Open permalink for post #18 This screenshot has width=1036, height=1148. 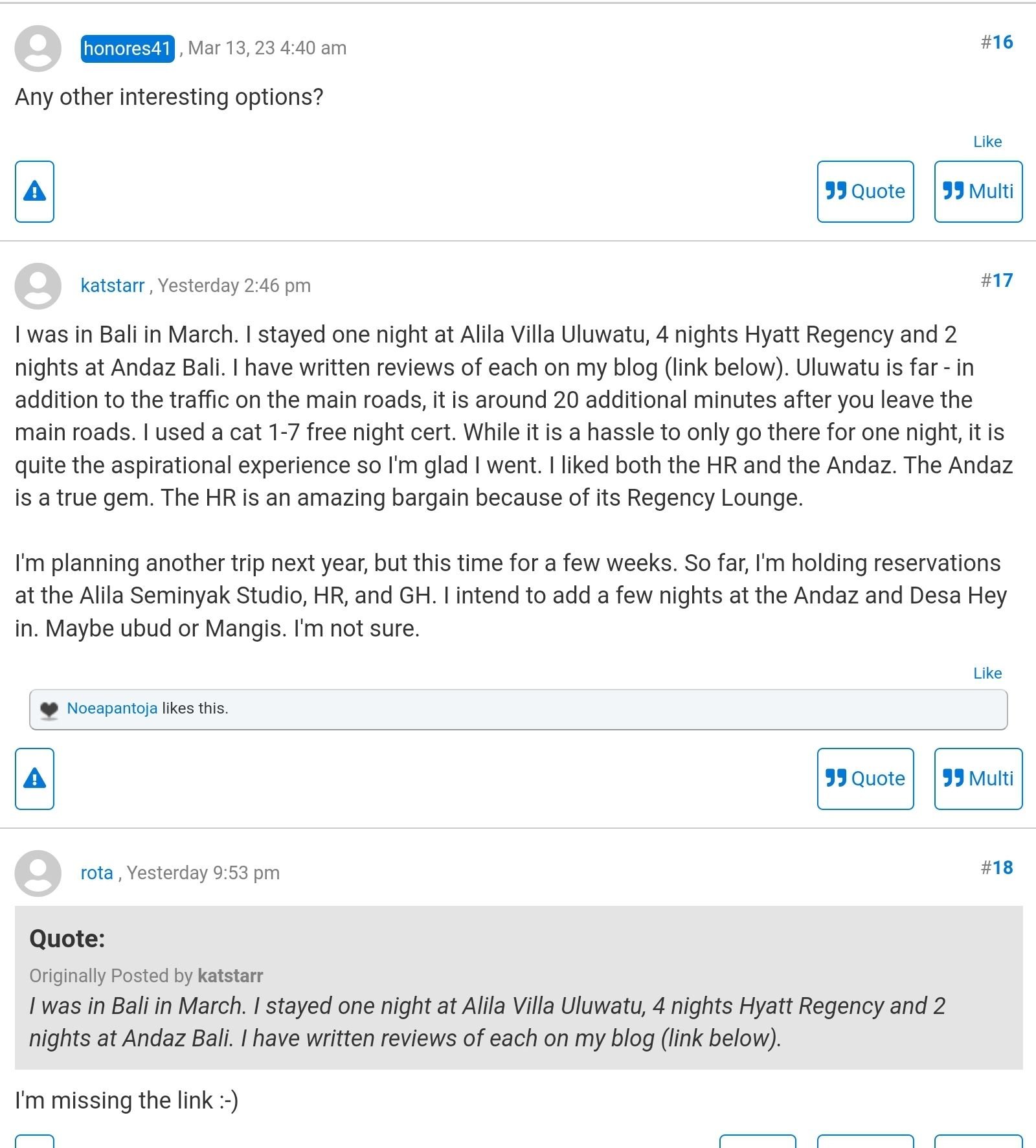997,868
